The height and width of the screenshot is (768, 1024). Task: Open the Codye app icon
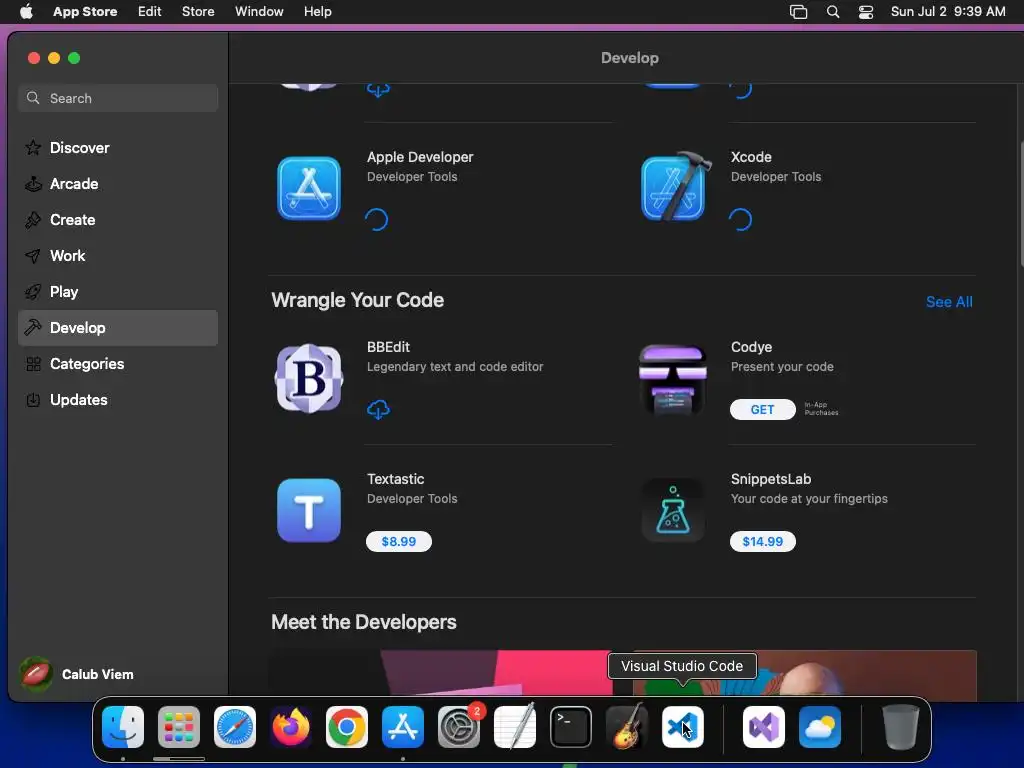673,380
